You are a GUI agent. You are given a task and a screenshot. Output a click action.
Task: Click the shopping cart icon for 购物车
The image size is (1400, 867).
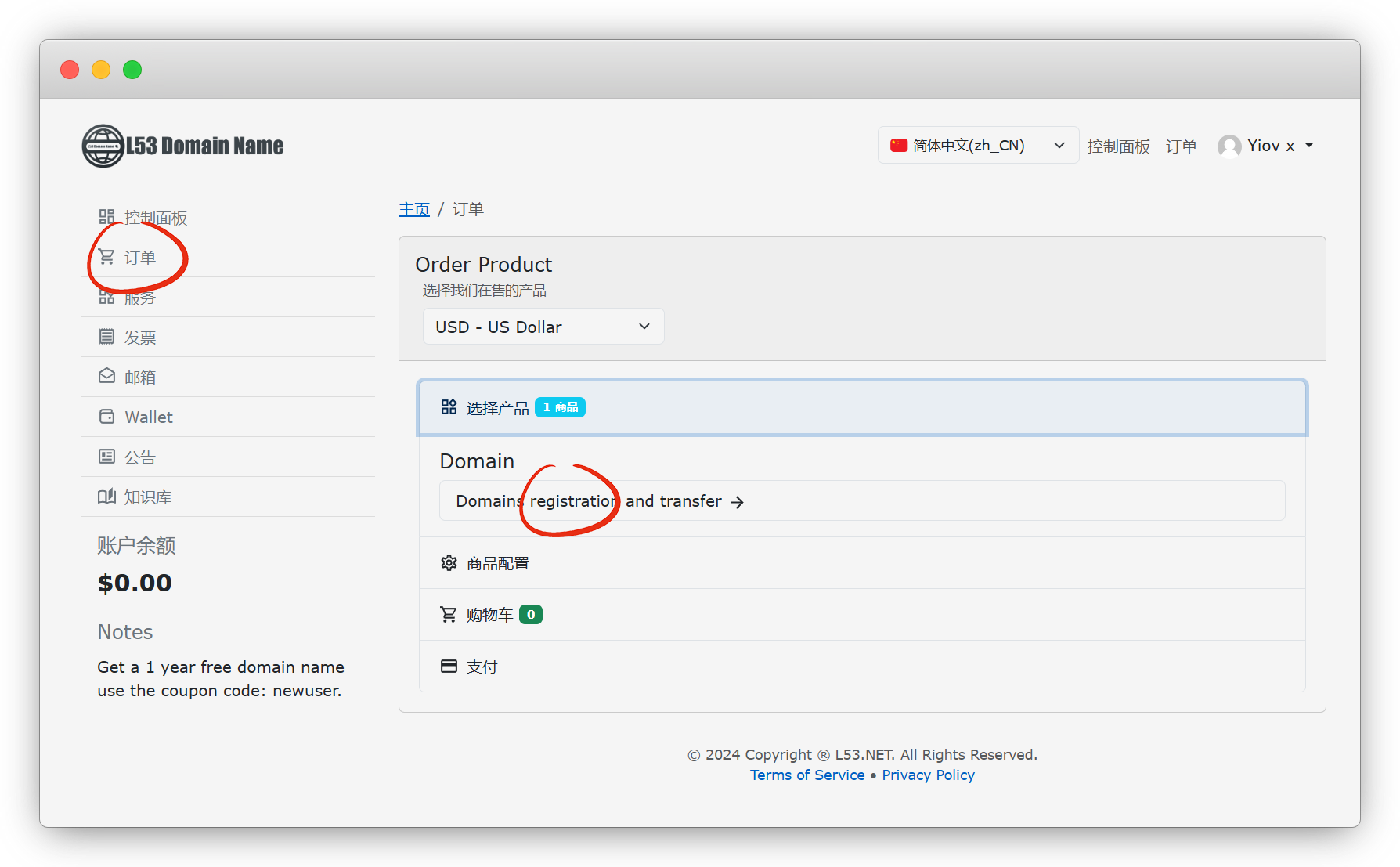coord(449,615)
